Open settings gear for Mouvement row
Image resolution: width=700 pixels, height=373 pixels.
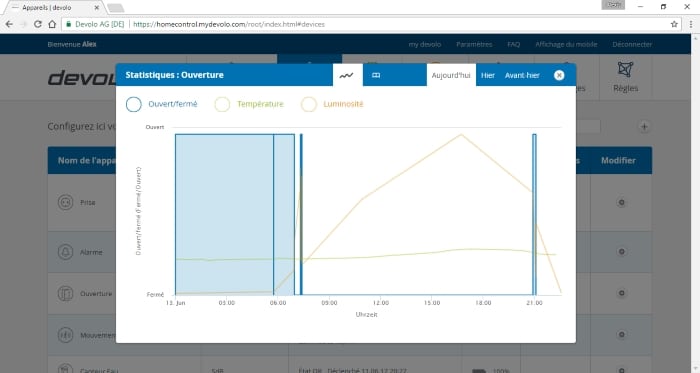click(x=621, y=335)
